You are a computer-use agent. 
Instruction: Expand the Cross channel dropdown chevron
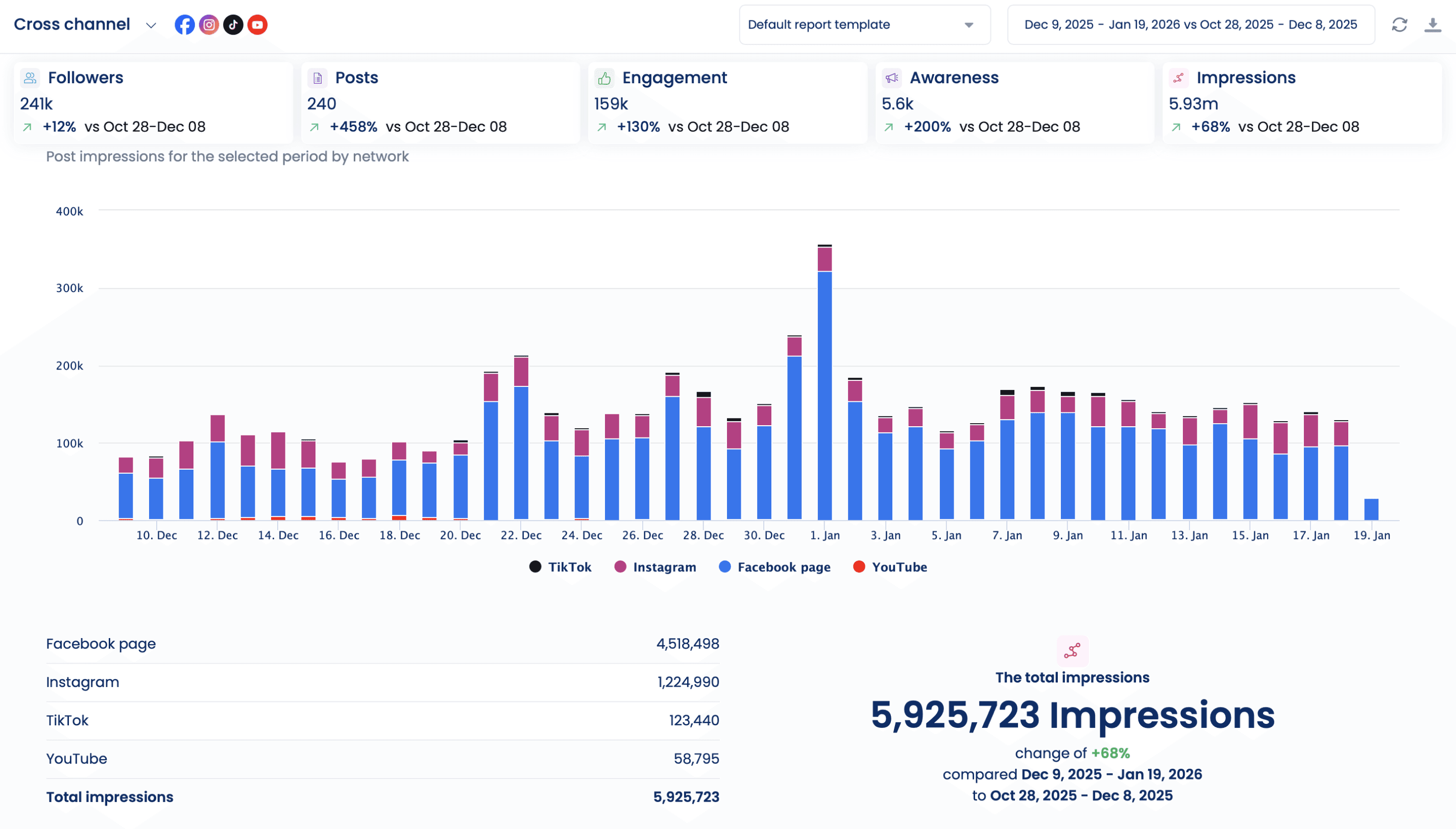[x=151, y=25]
